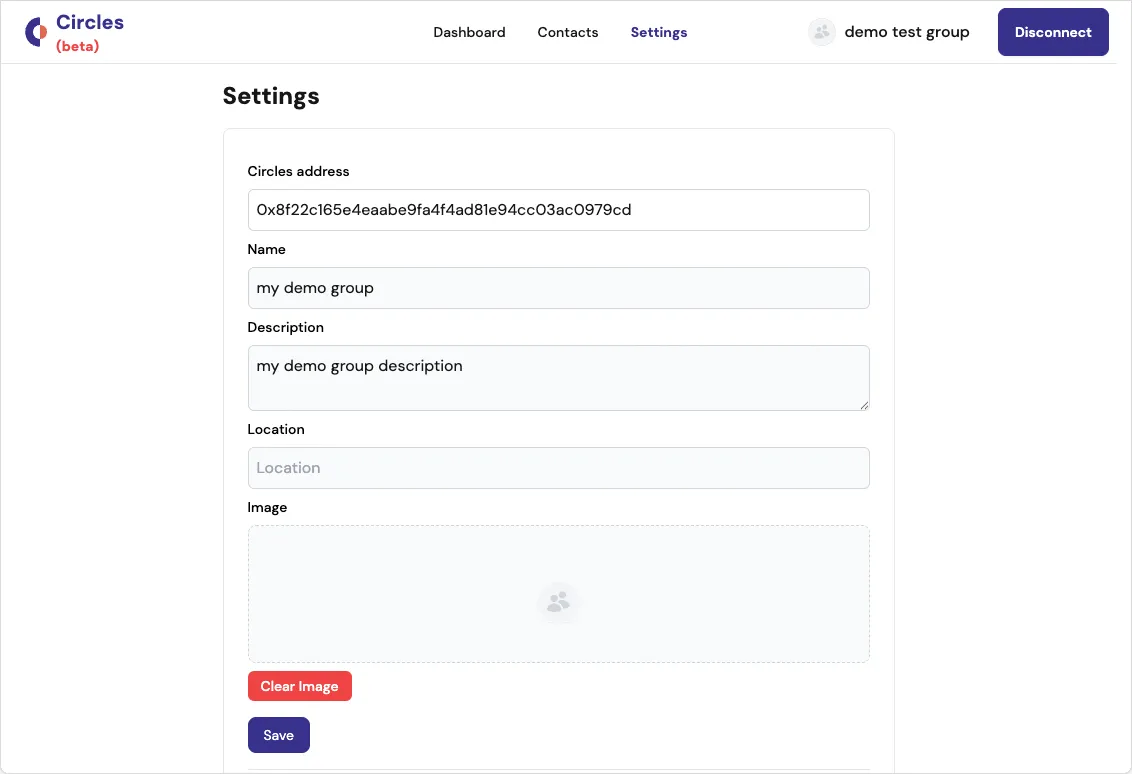Click into the Name input field
The width and height of the screenshot is (1132, 774).
[558, 288]
